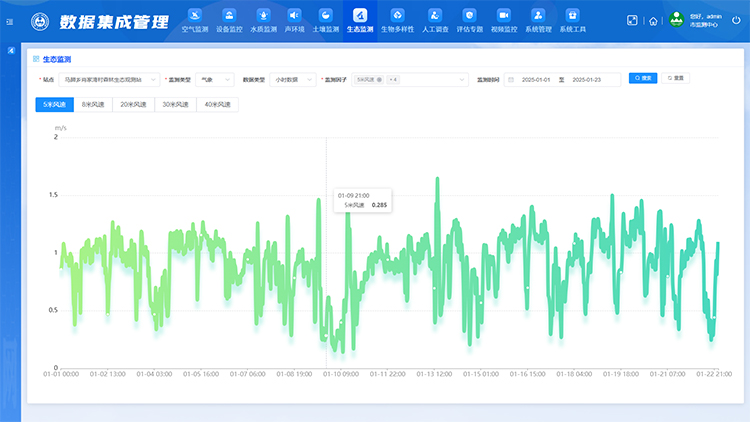
Task: Open 声环境 sound environment module
Action: pyautogui.click(x=294, y=20)
